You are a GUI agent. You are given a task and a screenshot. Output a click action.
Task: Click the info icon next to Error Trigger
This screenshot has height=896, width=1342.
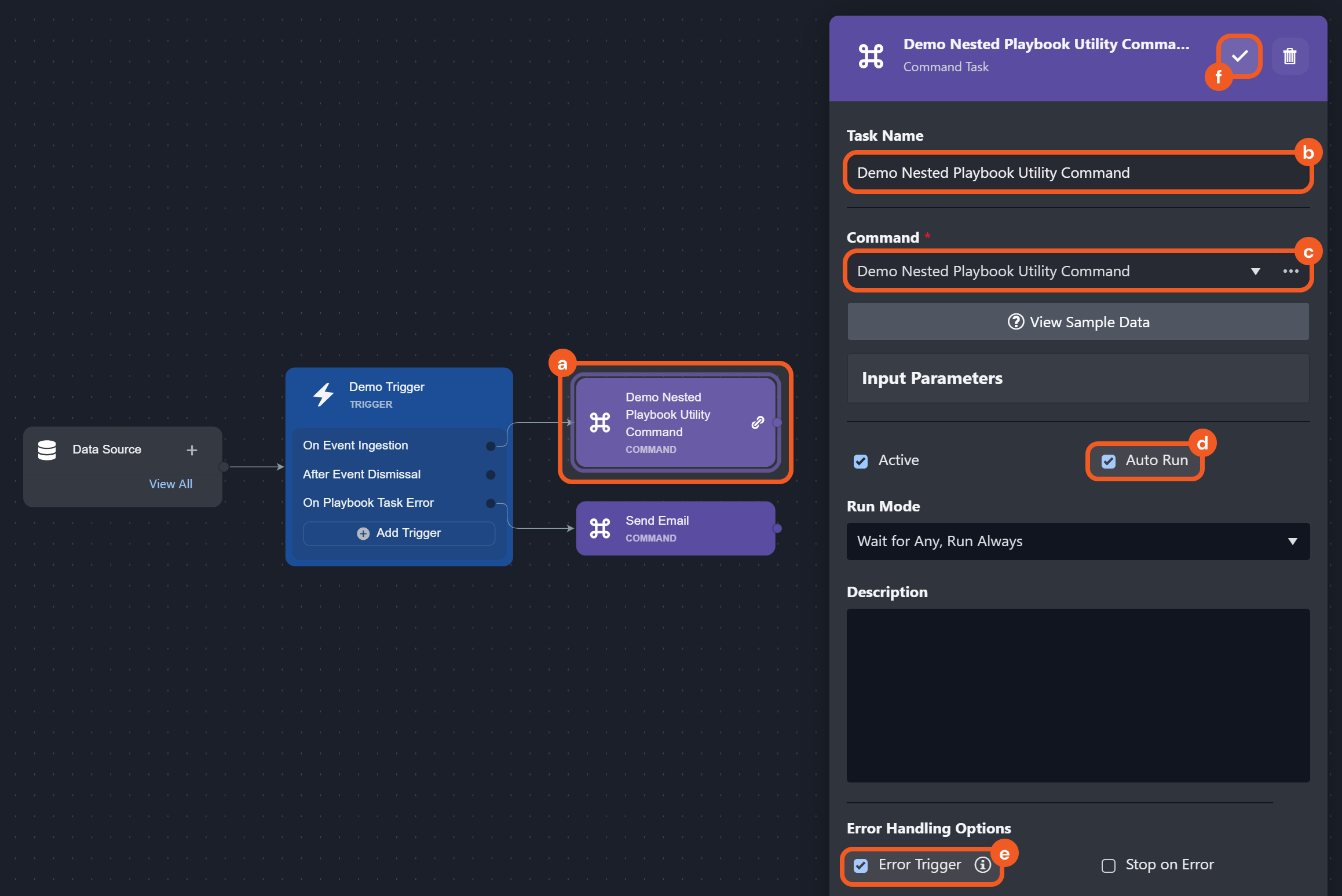tap(982, 865)
